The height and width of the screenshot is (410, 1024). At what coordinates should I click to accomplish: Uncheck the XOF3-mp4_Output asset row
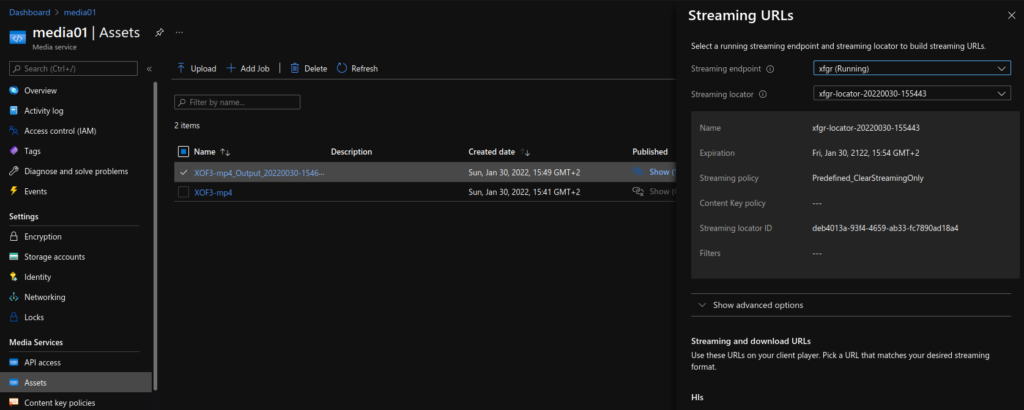184,172
